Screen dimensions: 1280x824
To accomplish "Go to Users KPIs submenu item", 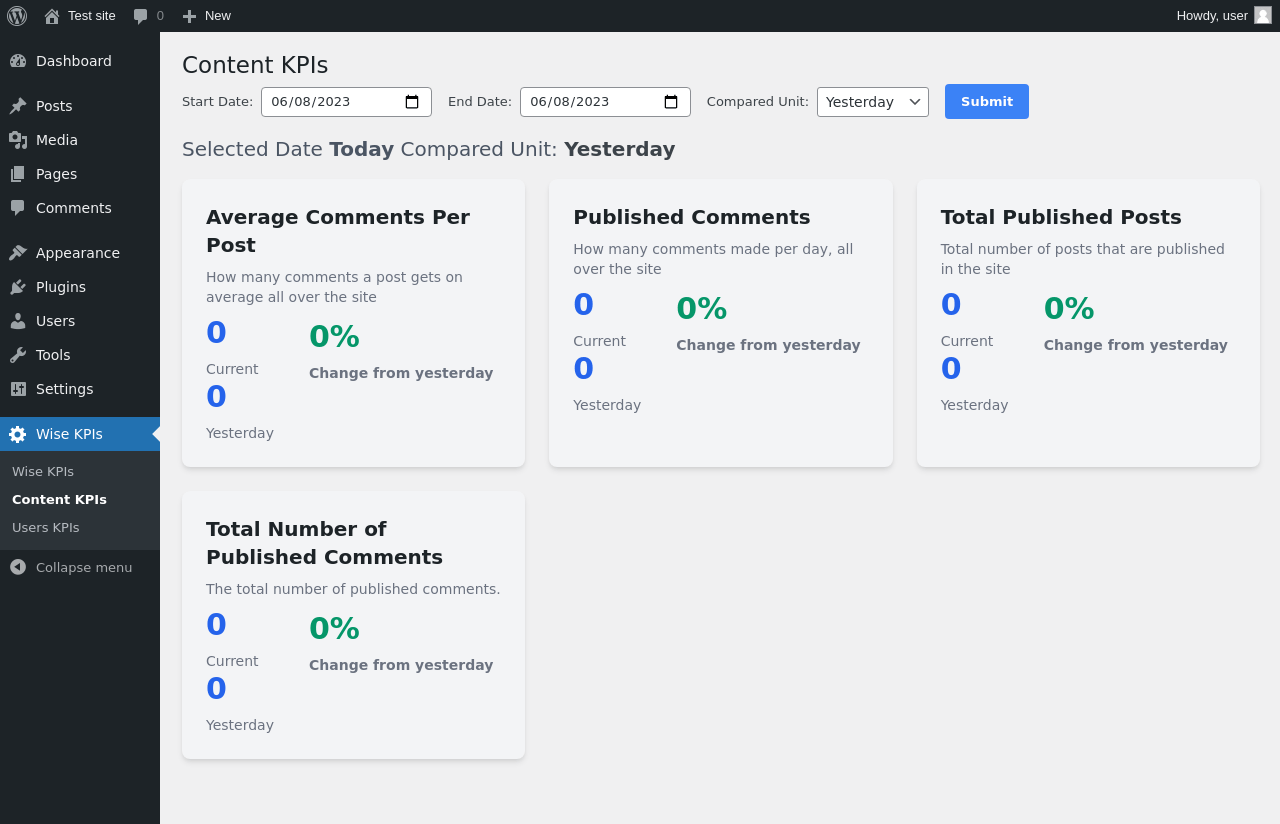I will (46, 527).
